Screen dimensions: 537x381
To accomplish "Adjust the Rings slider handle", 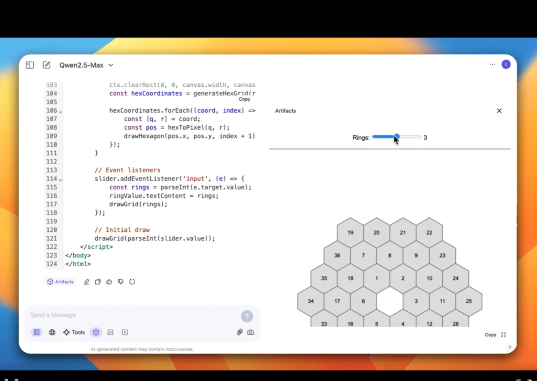I will (x=397, y=137).
